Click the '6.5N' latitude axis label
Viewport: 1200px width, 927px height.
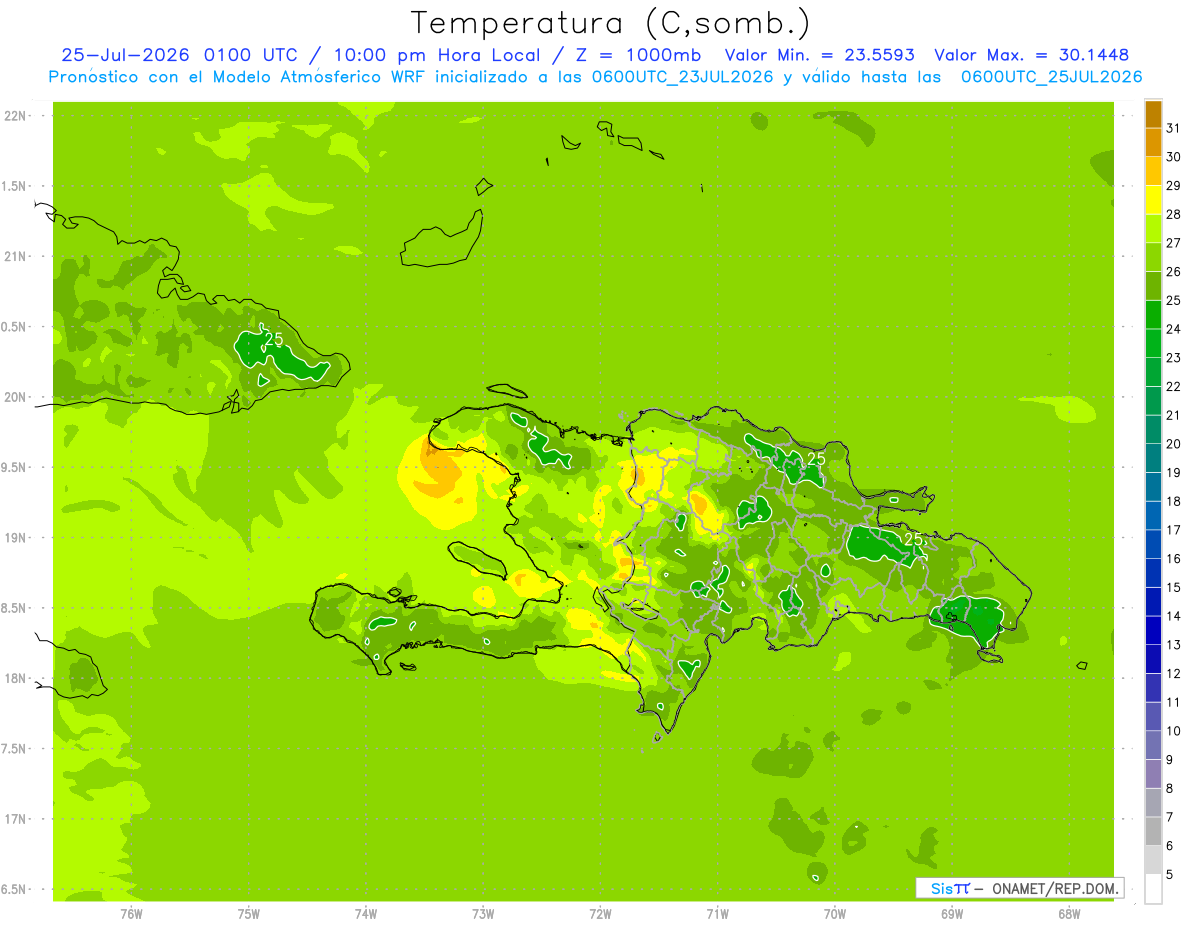coord(15,890)
